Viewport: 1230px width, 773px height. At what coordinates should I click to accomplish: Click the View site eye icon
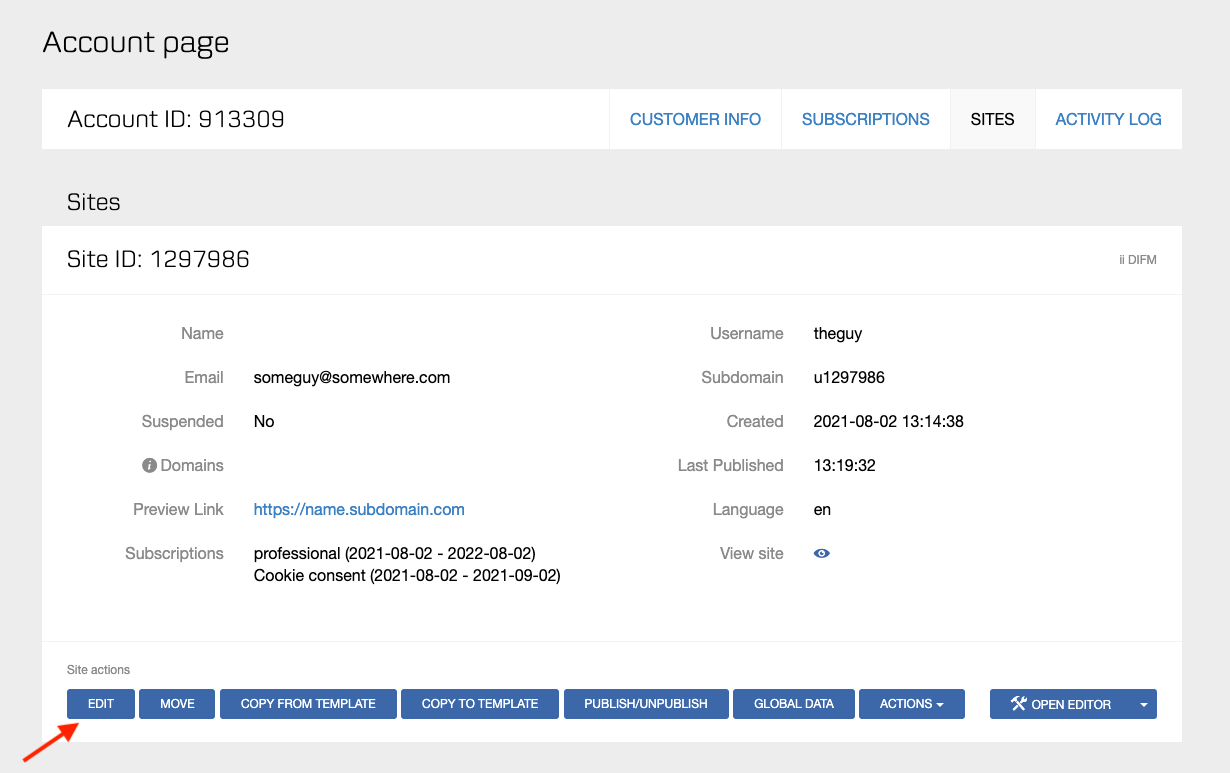(x=822, y=553)
